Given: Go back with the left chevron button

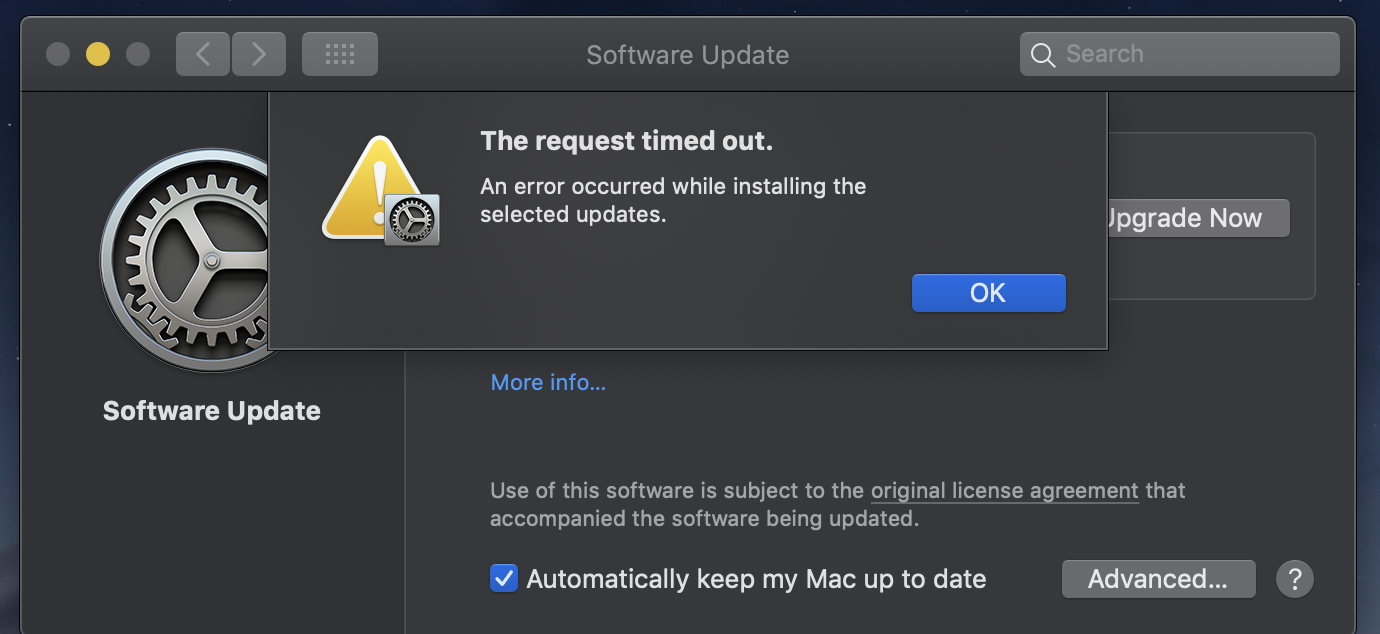Looking at the screenshot, I should coord(203,54).
